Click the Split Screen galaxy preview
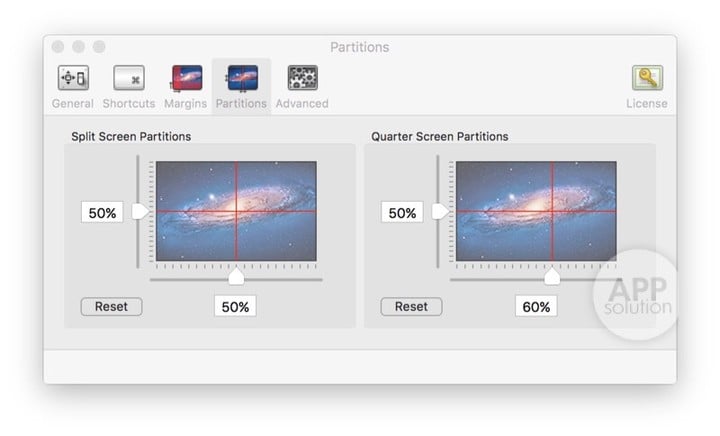Image resolution: width=720 pixels, height=436 pixels. click(x=236, y=212)
